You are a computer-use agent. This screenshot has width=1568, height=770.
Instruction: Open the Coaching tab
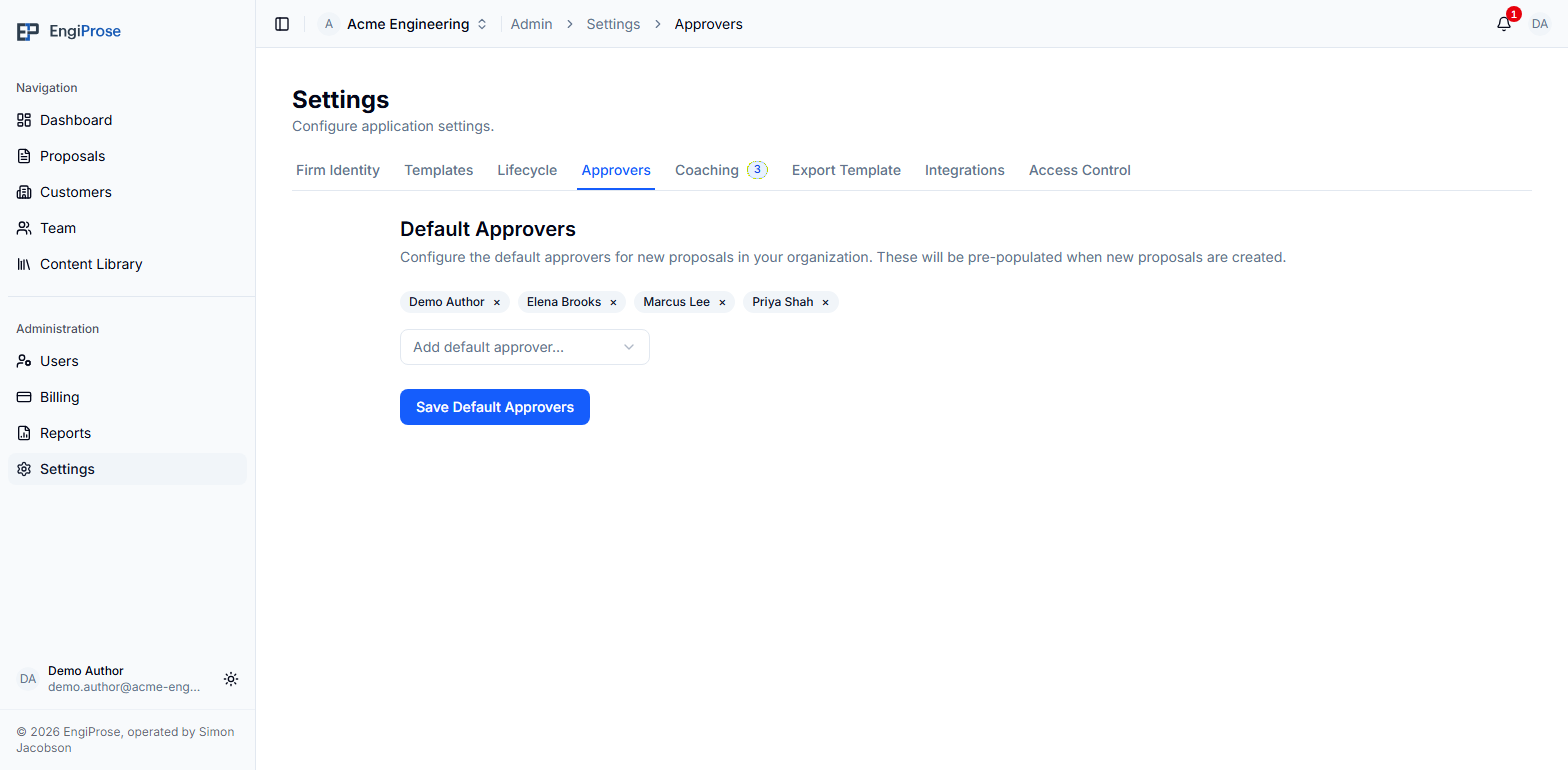720,170
